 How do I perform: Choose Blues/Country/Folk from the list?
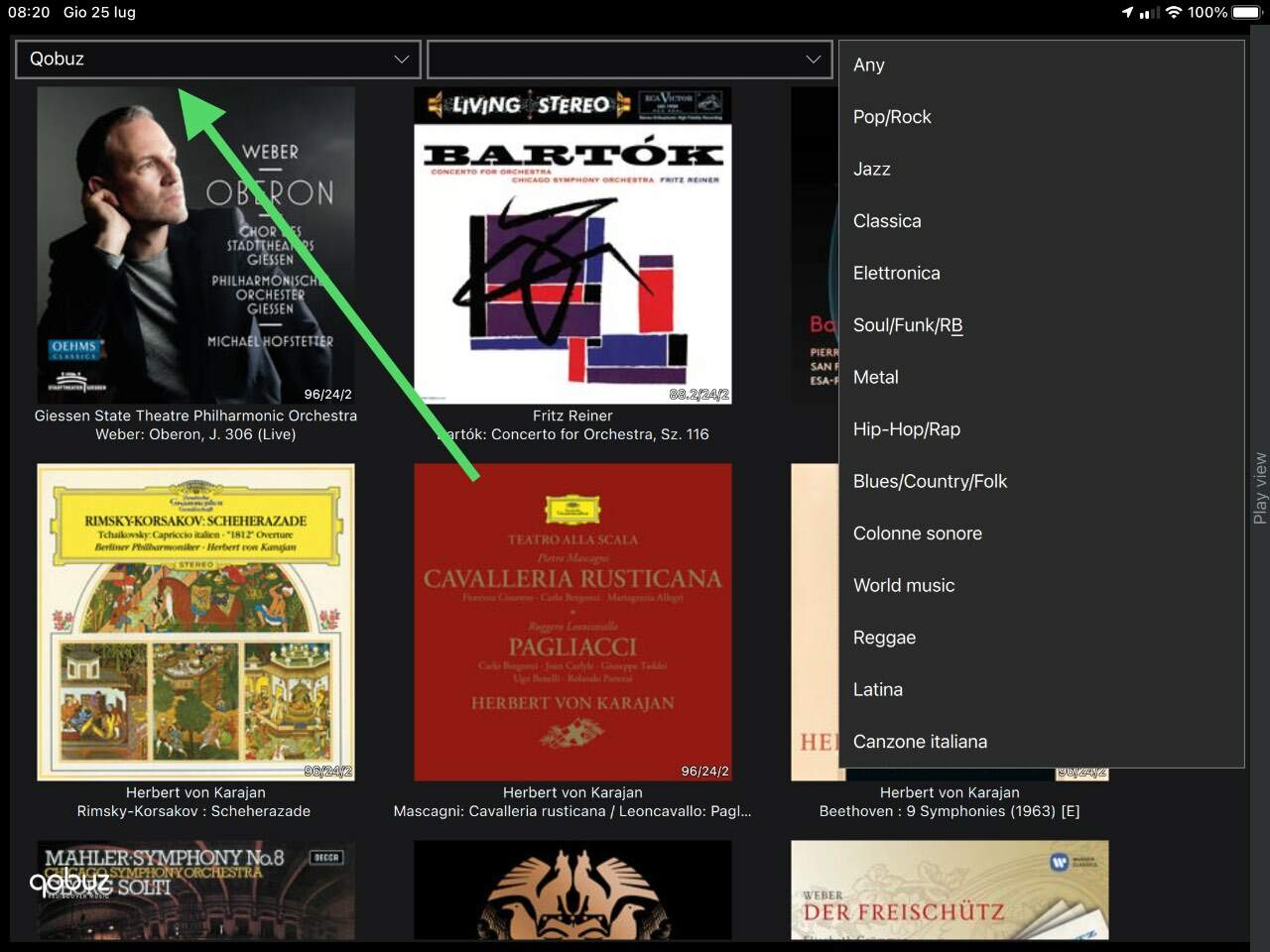pyautogui.click(x=1041, y=481)
